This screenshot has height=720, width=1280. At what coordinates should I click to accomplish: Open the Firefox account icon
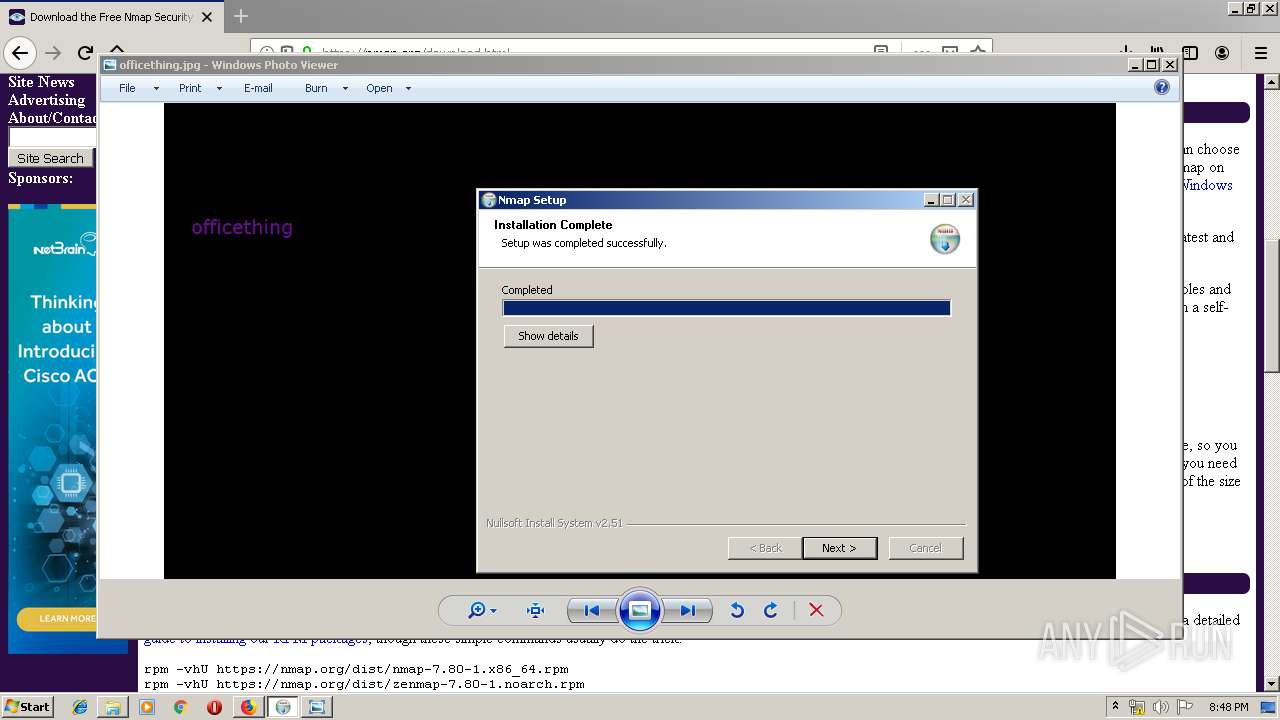(x=1222, y=53)
